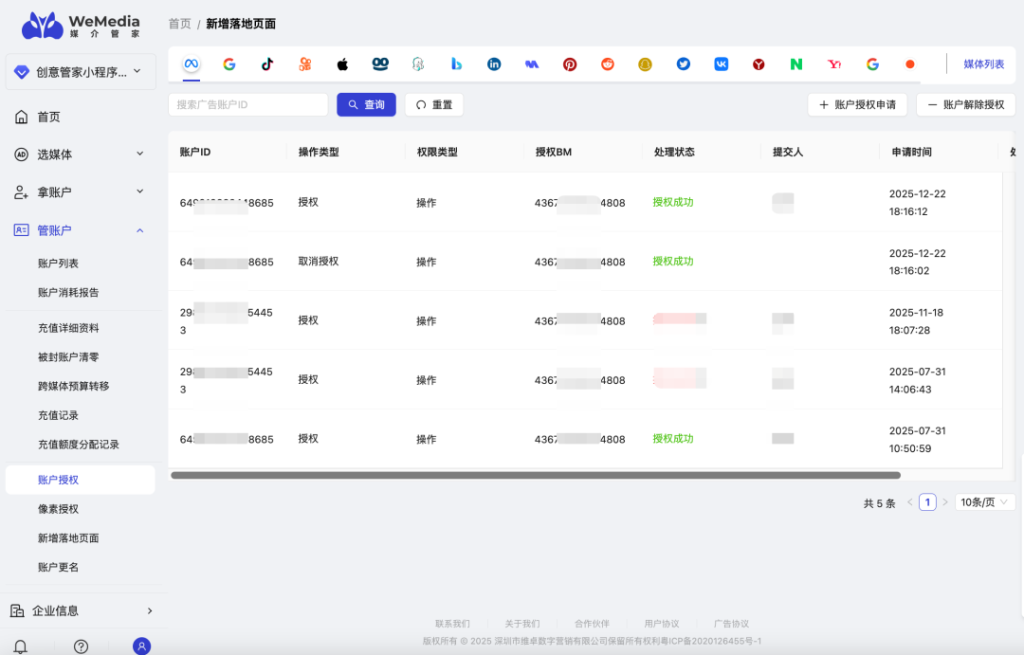Switch to the Pinterest media icon

[x=570, y=64]
